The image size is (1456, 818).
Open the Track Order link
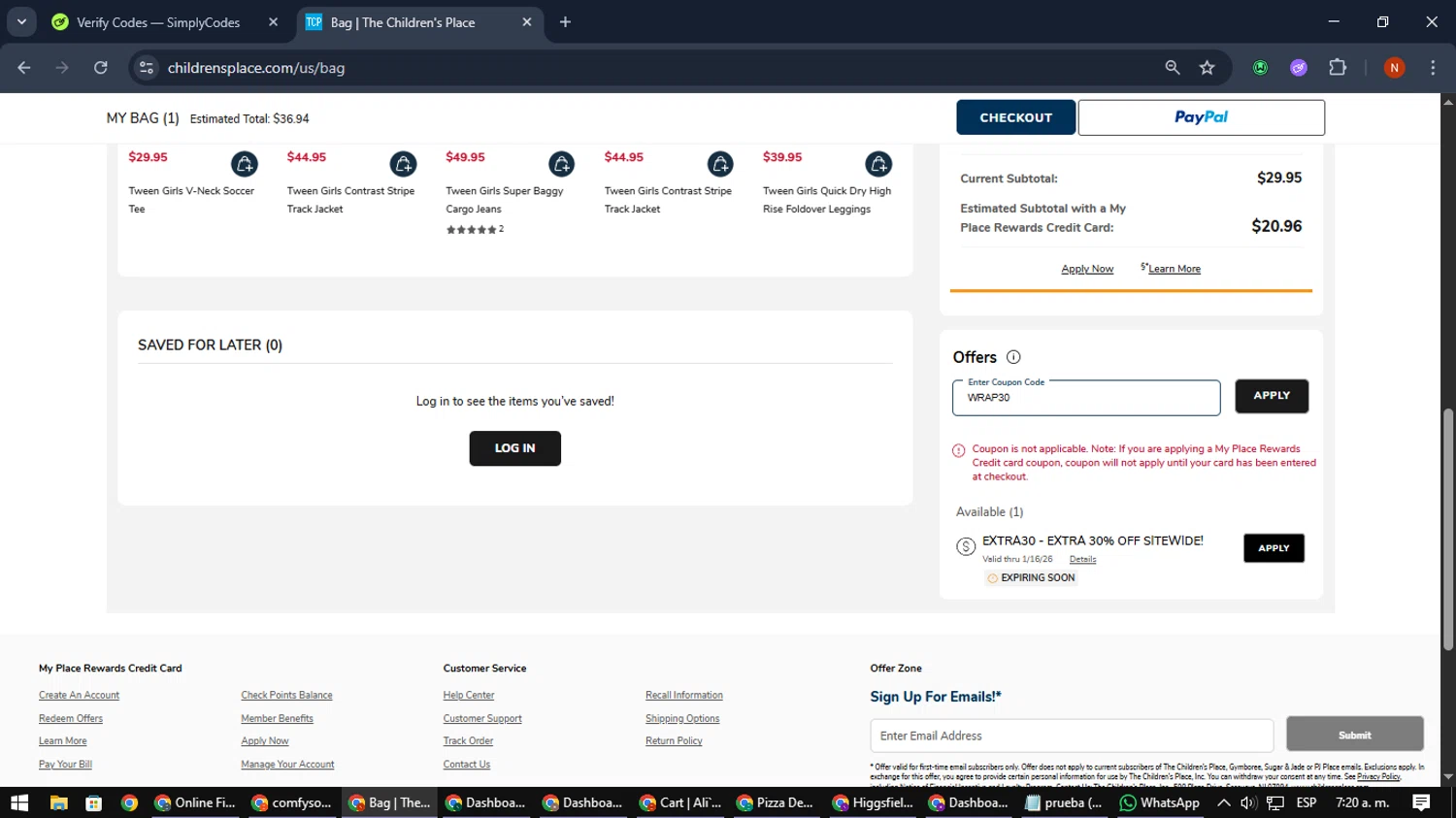click(x=468, y=741)
